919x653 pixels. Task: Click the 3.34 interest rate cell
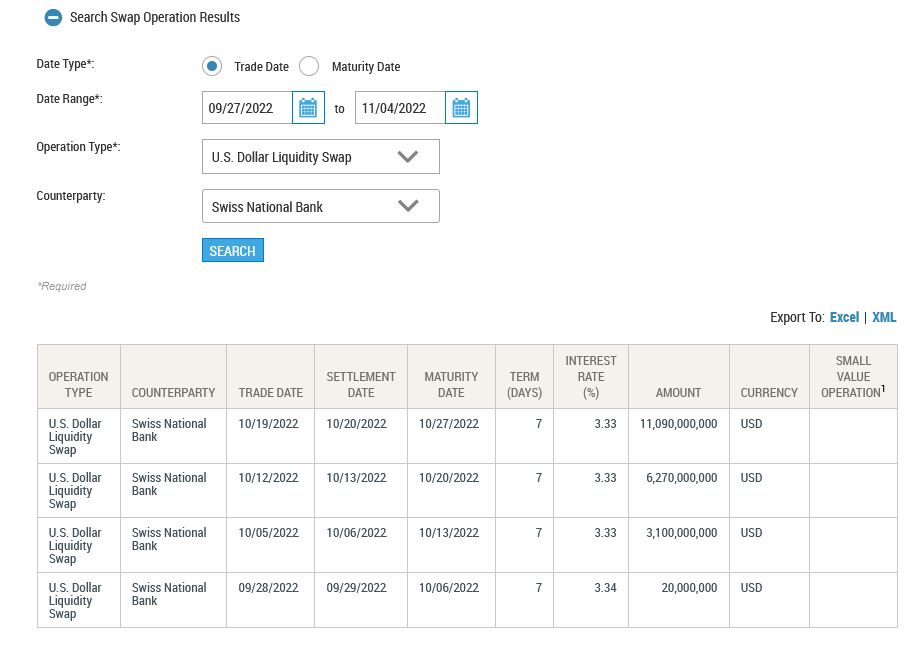(x=605, y=588)
